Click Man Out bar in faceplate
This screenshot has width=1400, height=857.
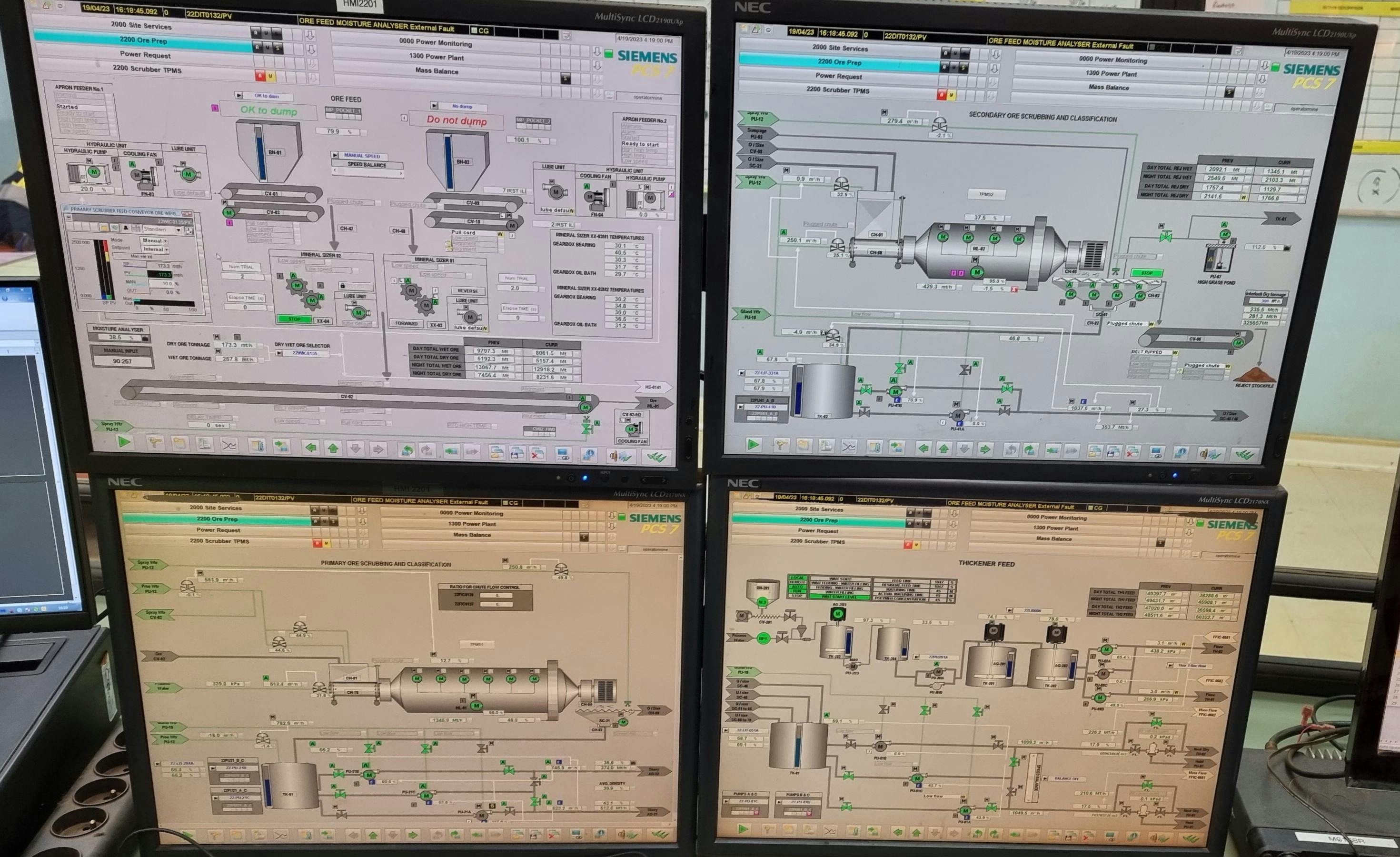tap(165, 303)
